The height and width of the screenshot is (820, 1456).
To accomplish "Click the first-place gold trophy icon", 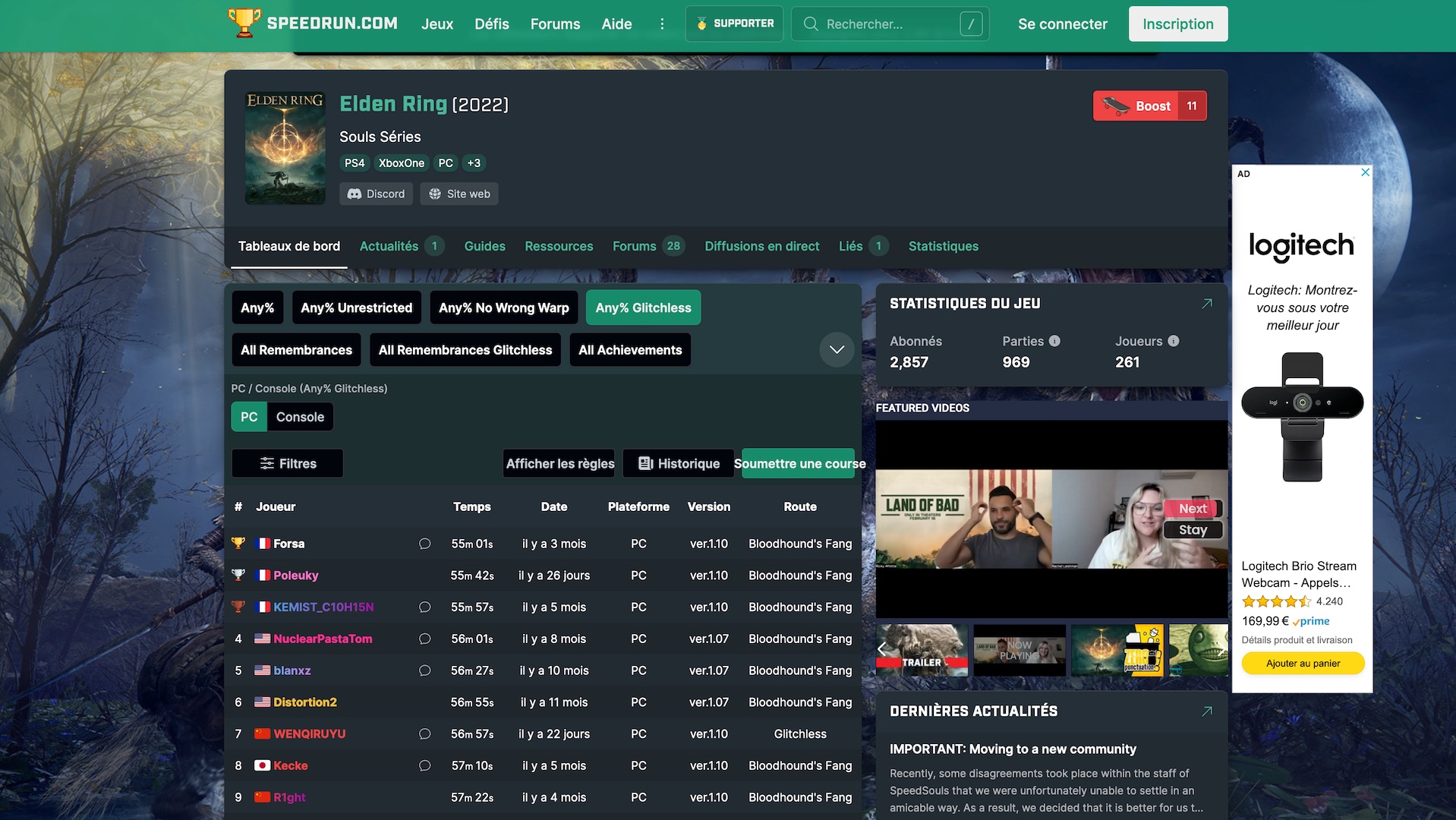I will (238, 544).
